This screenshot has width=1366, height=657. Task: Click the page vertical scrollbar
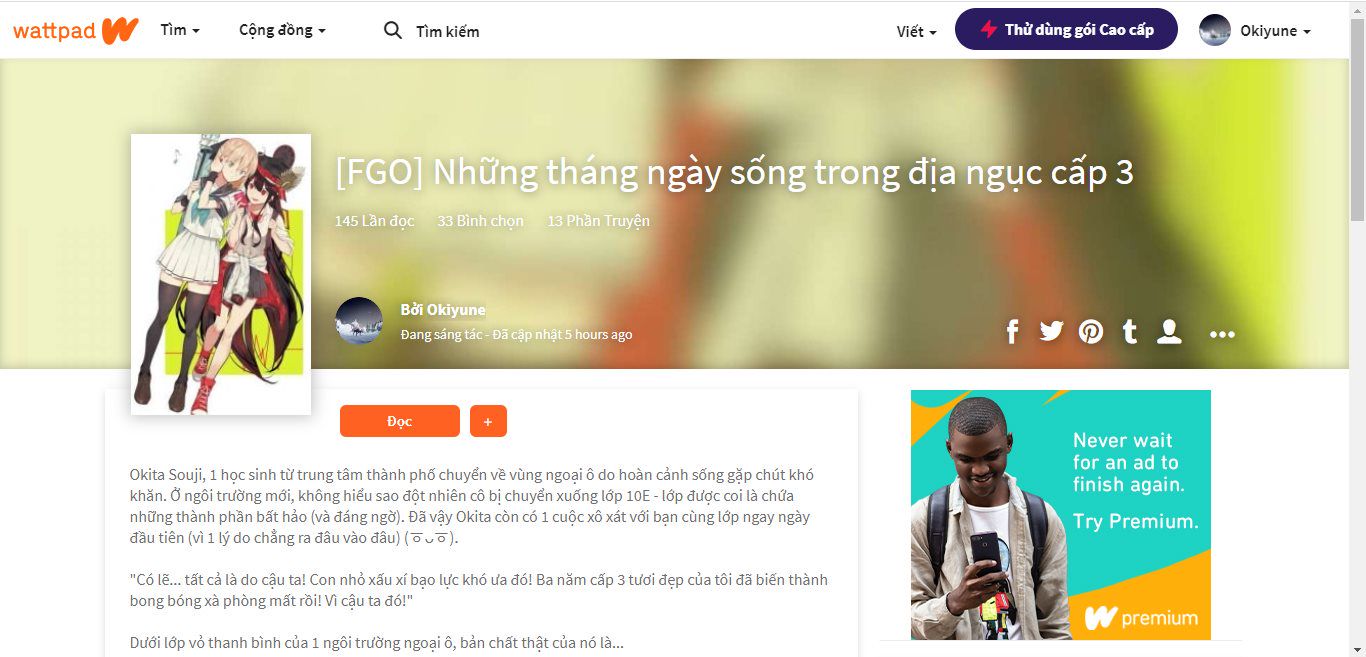click(1357, 328)
